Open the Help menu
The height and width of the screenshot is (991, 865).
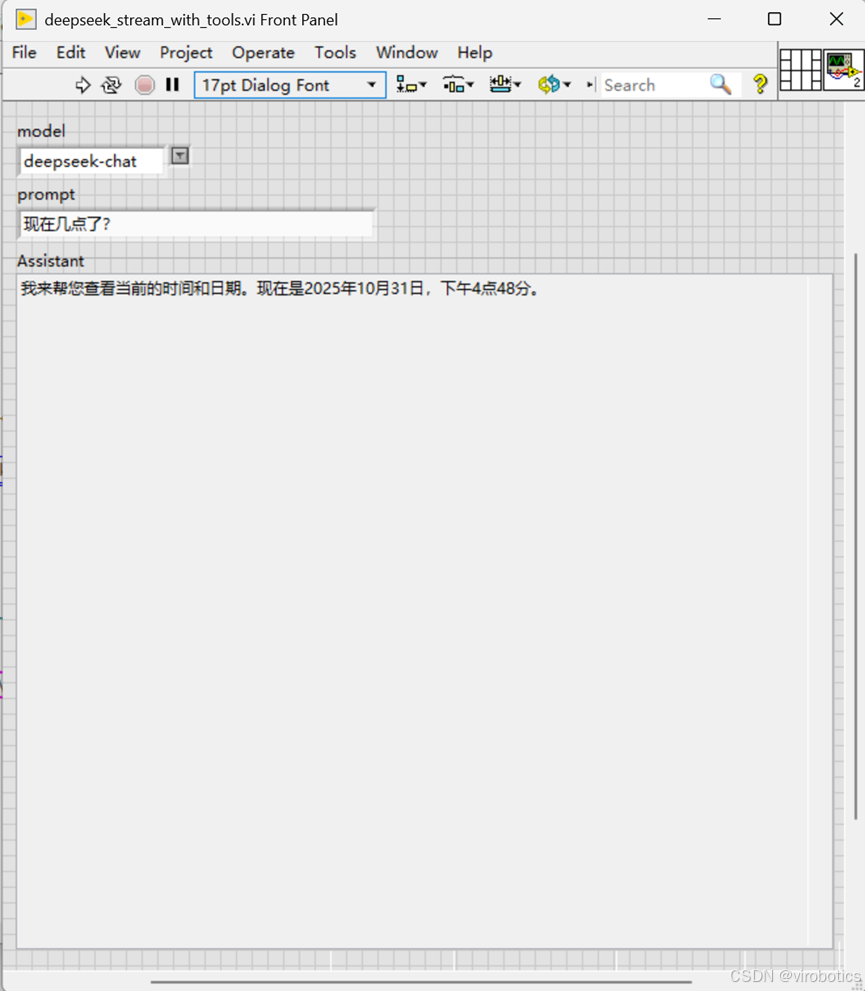(475, 52)
